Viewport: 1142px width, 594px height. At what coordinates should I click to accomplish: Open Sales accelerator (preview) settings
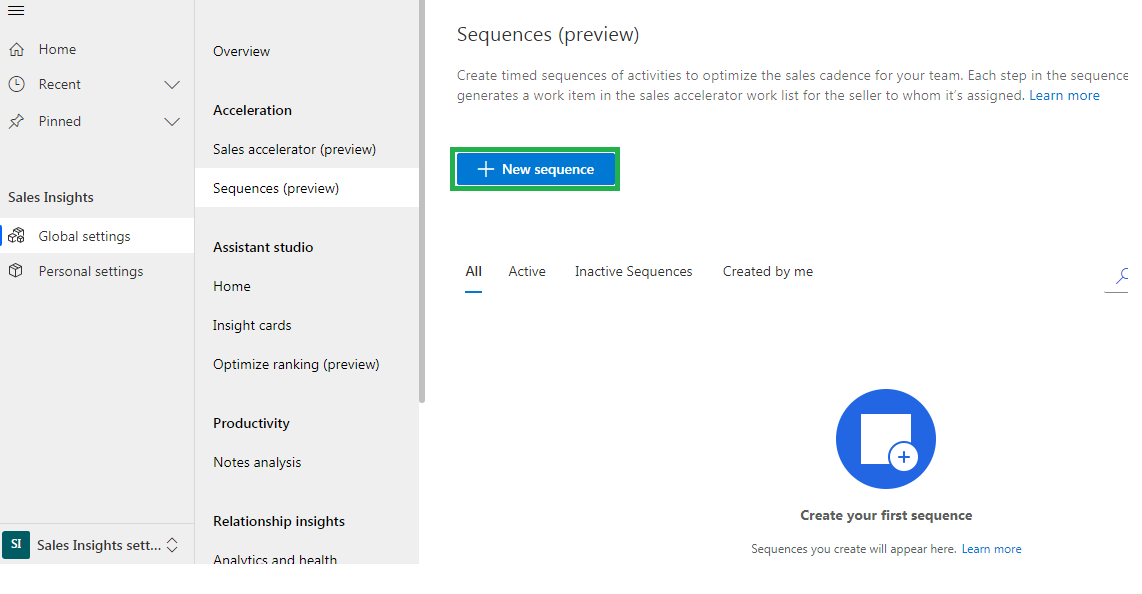(294, 149)
